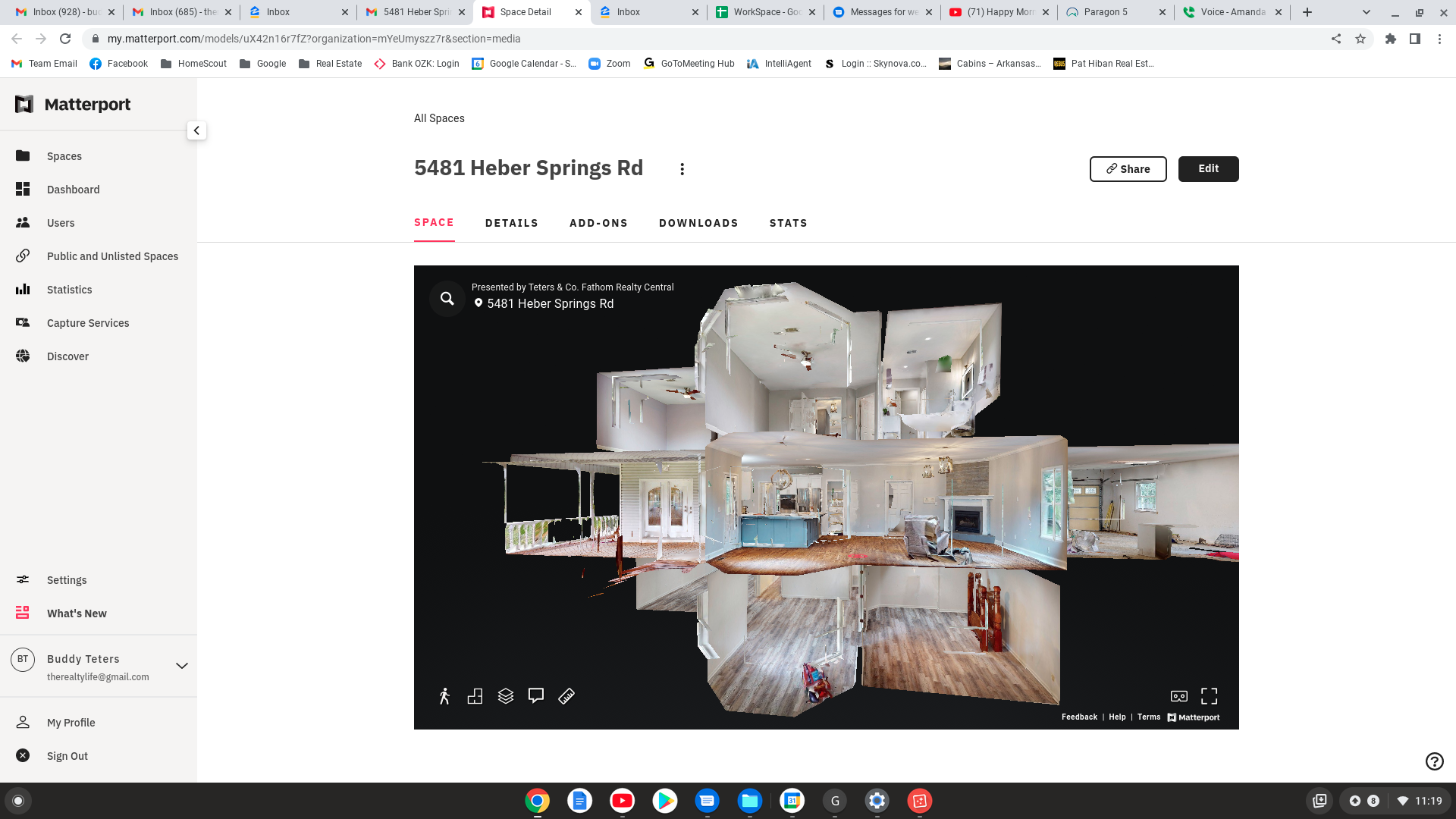Open the notes speech-bubble icon
1456x819 pixels.
[536, 695]
